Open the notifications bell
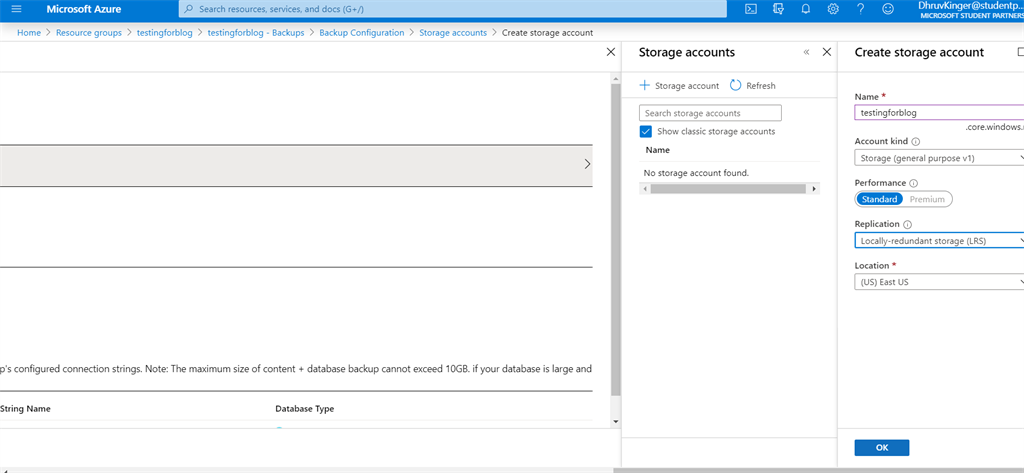 [x=806, y=9]
